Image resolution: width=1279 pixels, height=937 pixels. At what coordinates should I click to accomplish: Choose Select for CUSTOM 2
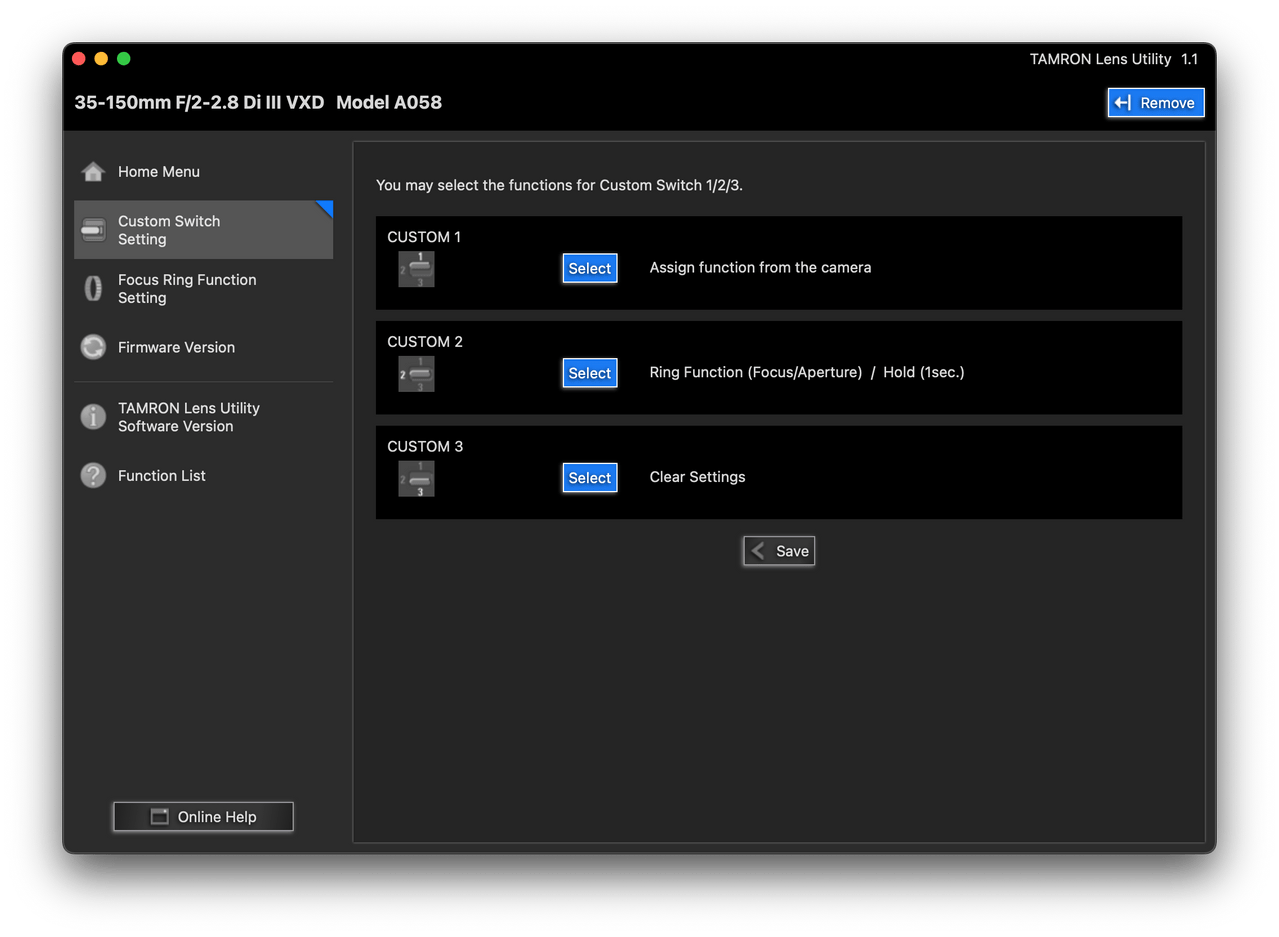590,373
